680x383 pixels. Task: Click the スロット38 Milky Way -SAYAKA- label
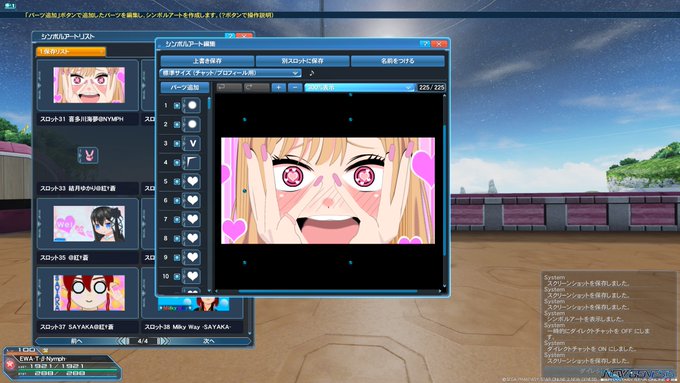[x=188, y=327]
